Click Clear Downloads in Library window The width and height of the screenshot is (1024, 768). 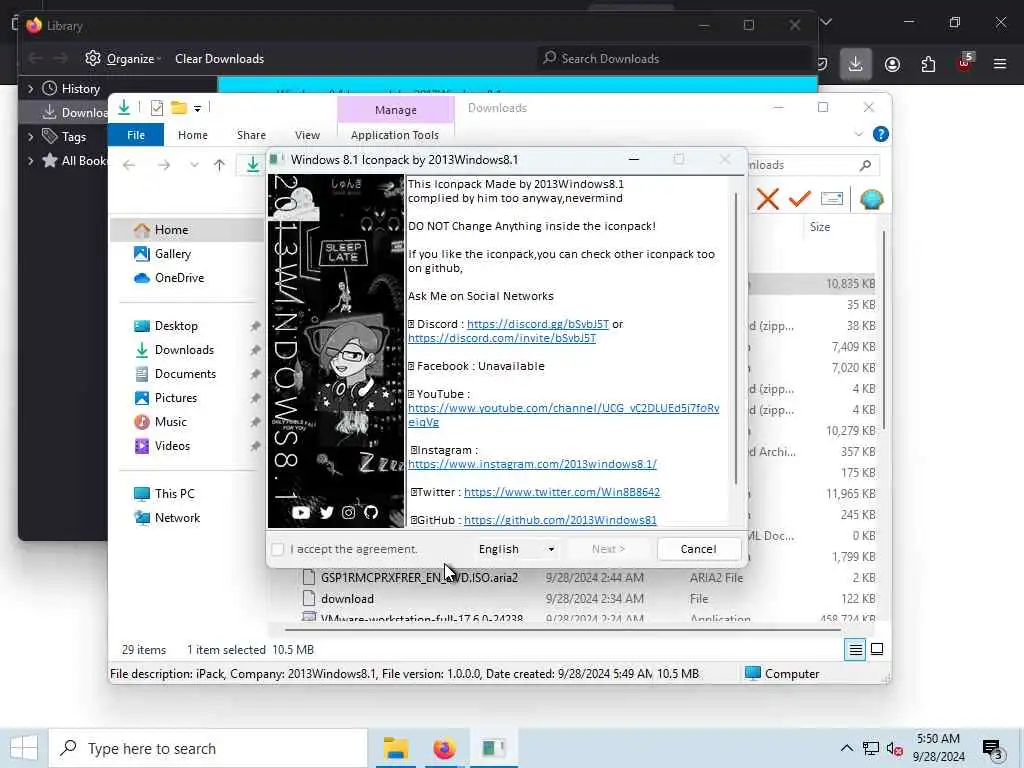pos(219,59)
